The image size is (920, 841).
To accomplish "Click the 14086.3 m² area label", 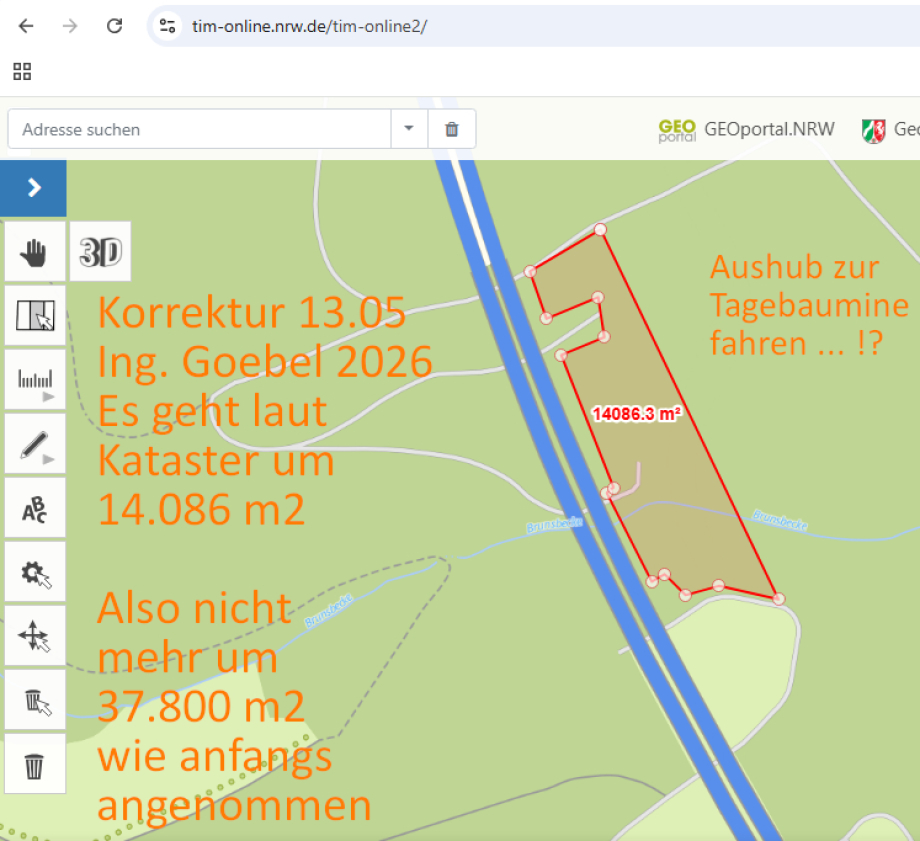I will (x=637, y=414).
